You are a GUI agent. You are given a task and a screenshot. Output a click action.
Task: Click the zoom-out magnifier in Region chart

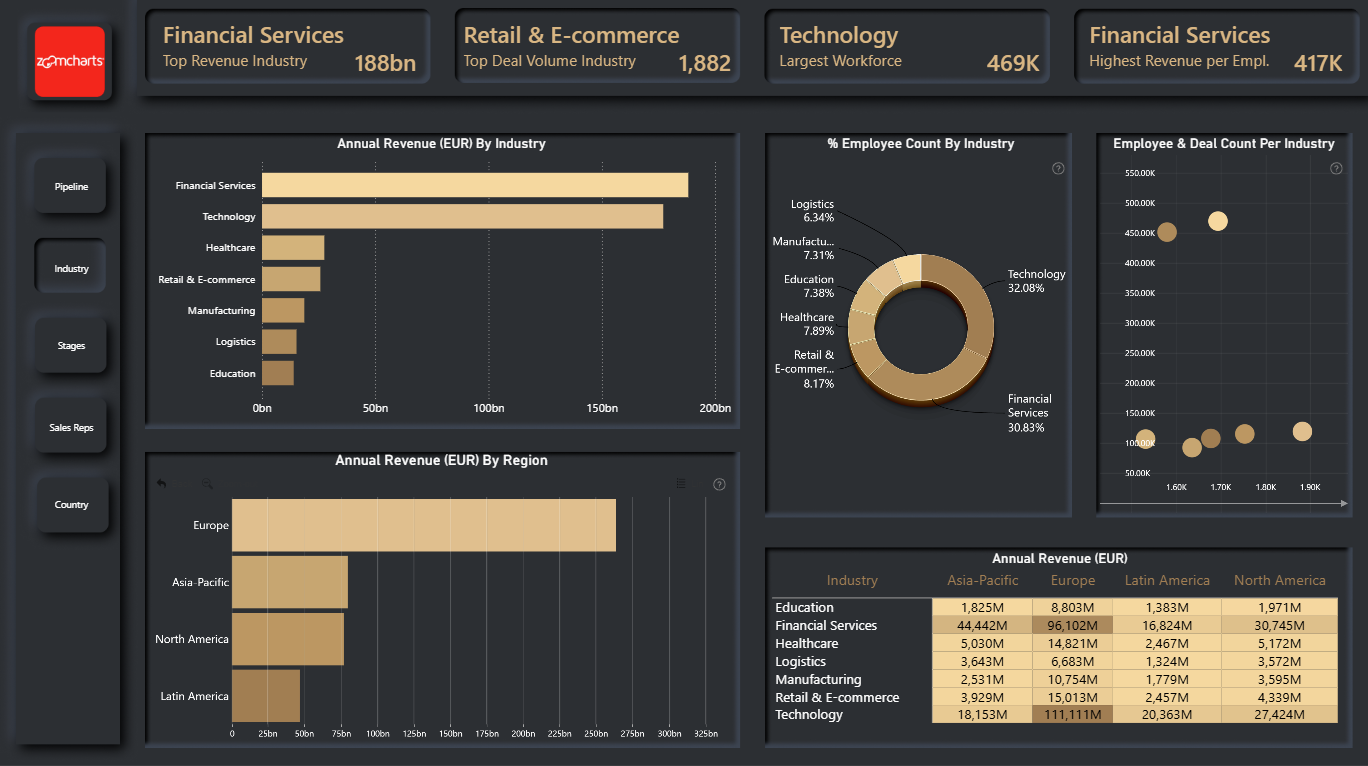(x=208, y=484)
